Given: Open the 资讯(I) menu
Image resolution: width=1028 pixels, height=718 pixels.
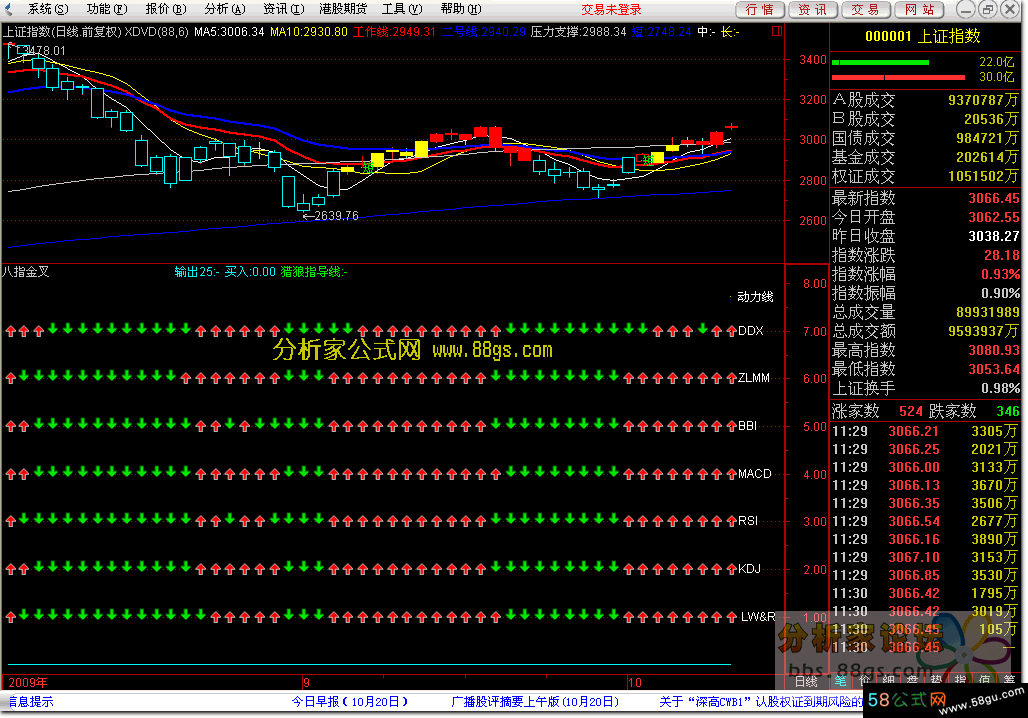Looking at the screenshot, I should coord(283,9).
